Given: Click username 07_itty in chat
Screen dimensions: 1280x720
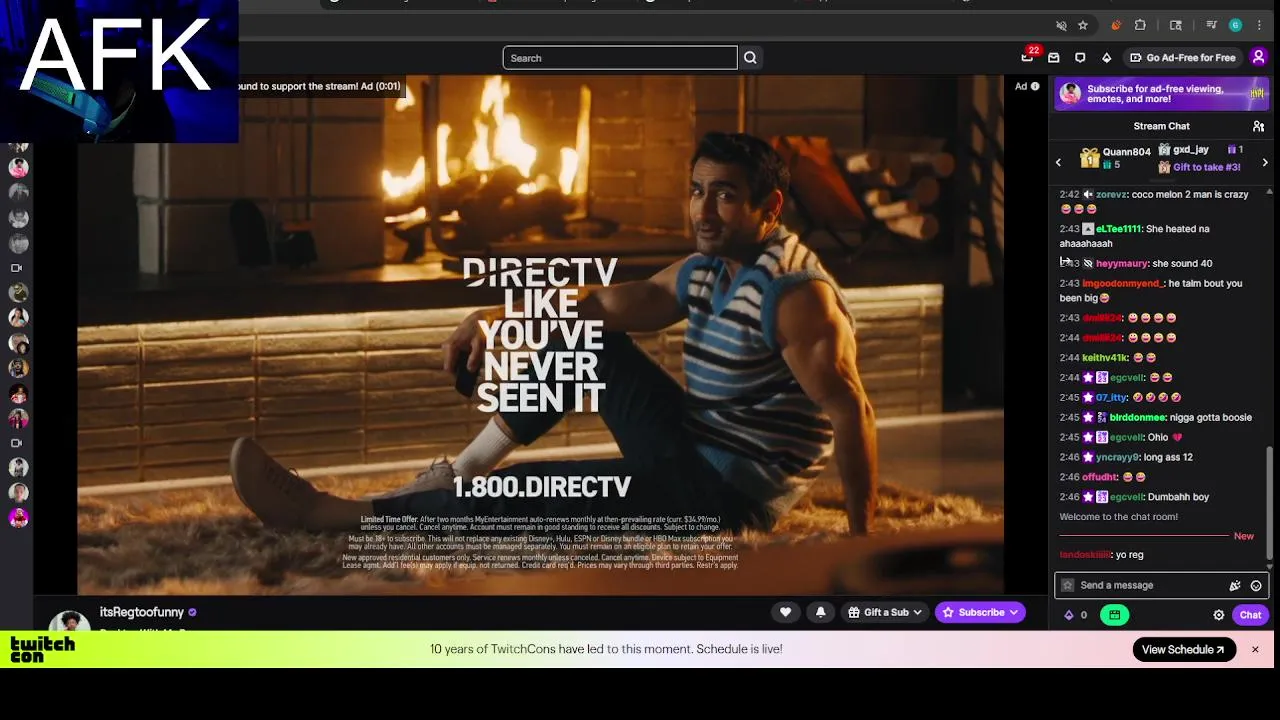Looking at the screenshot, I should [x=1111, y=398].
